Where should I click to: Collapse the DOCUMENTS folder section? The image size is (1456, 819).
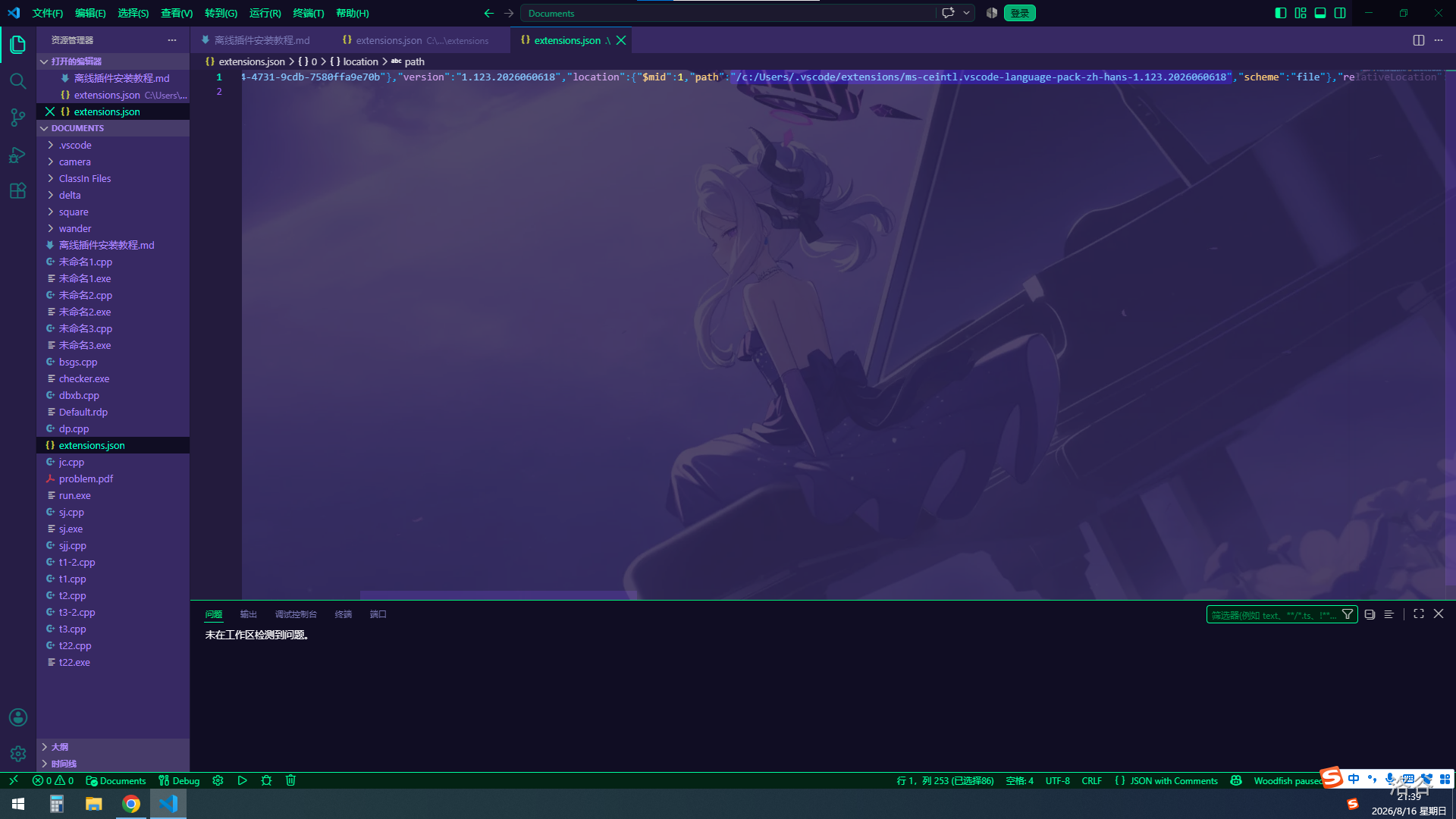click(x=113, y=128)
